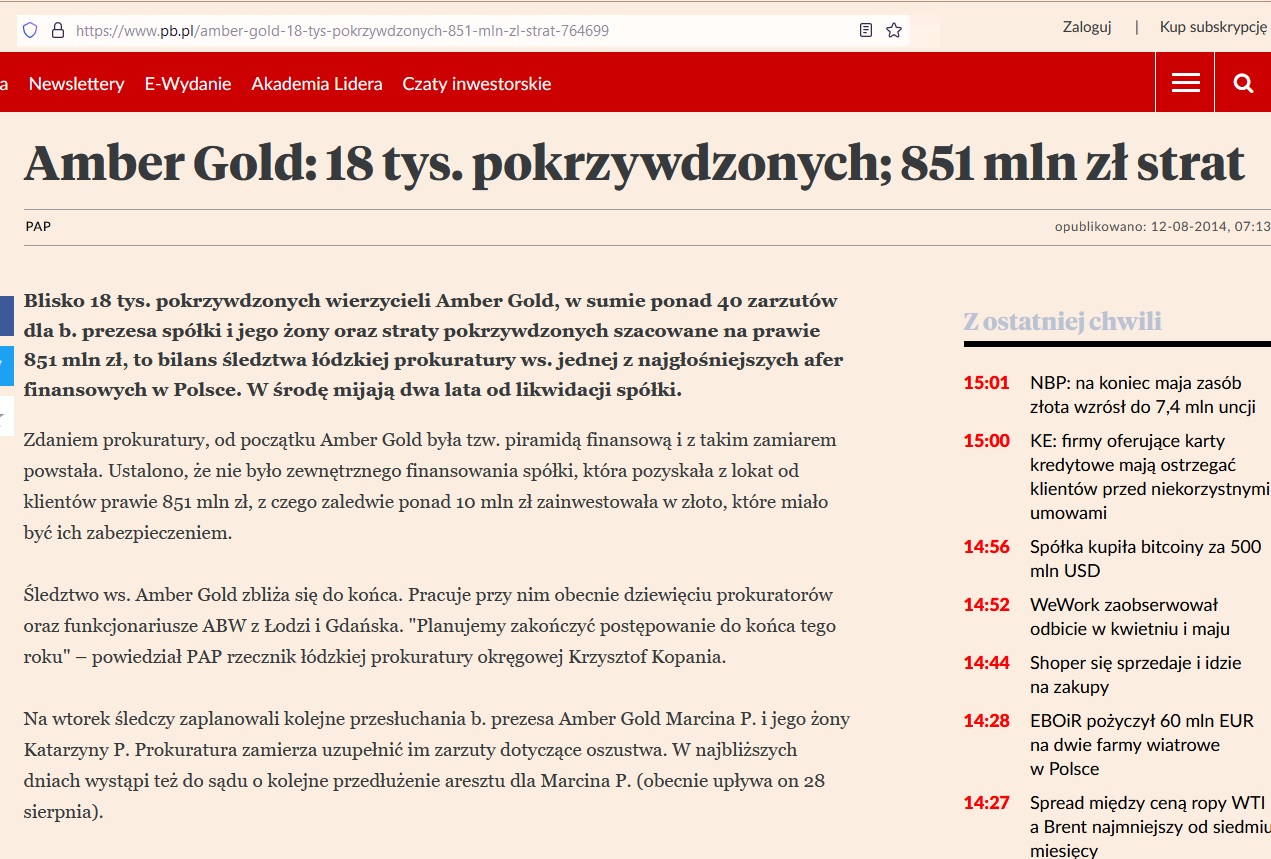Click Zaloguj to sign in
Screen dimensions: 1271x859
tap(1086, 27)
